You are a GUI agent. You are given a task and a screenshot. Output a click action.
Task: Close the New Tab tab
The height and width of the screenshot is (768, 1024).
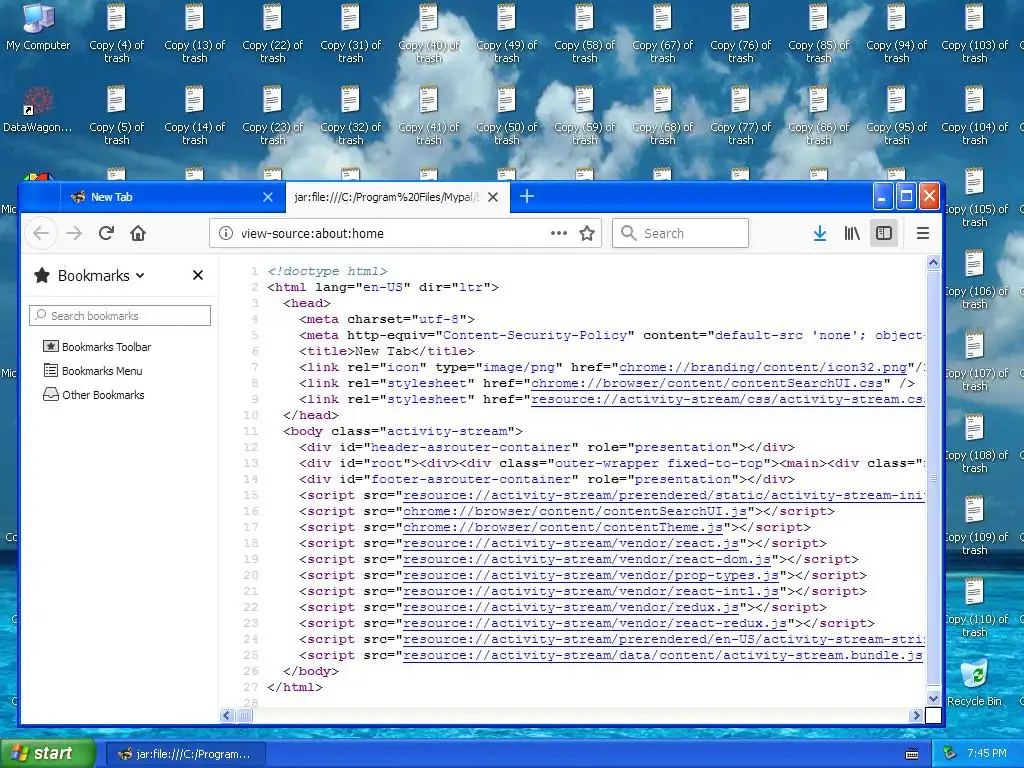268,197
